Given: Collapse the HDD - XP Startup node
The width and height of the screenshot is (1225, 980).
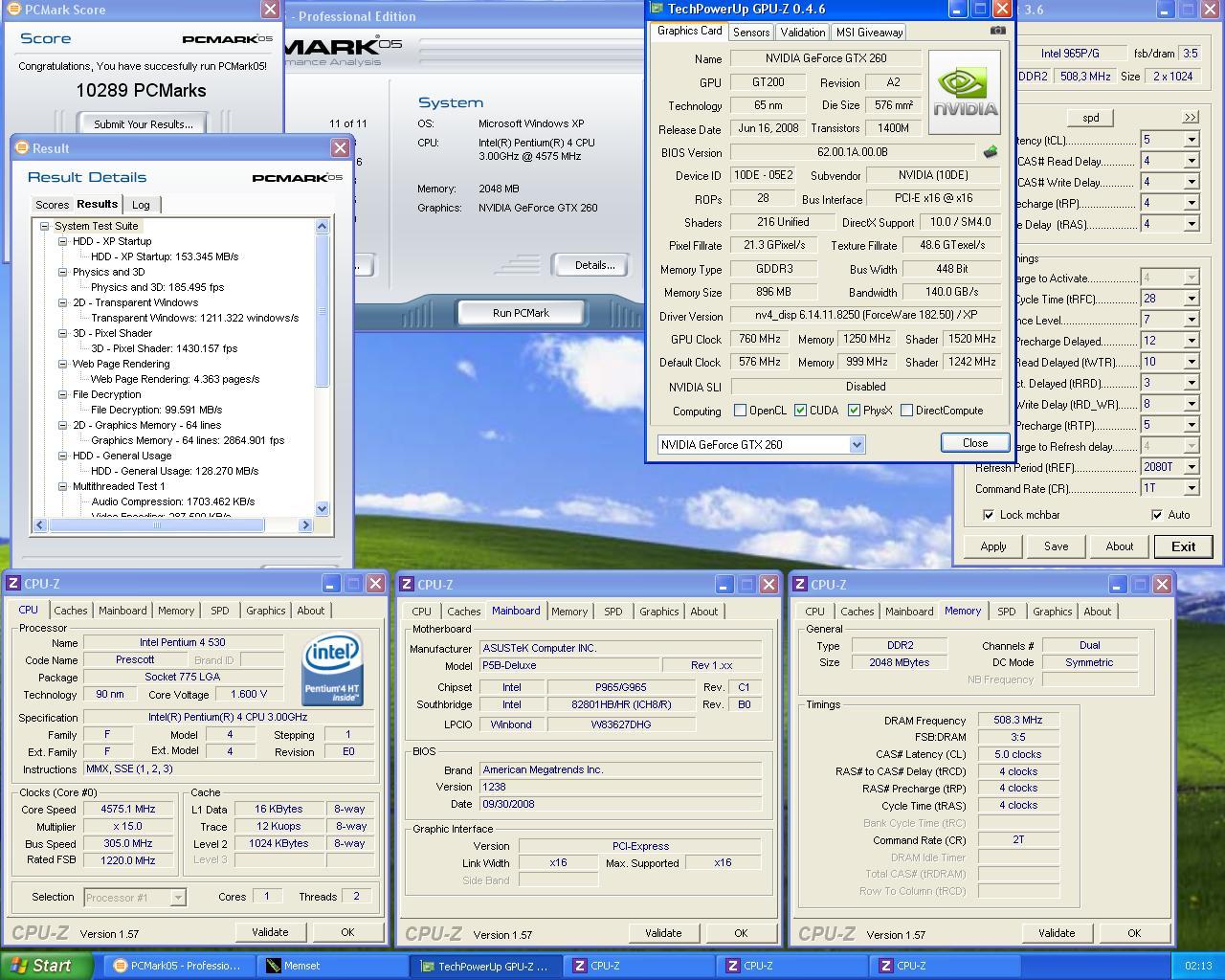Looking at the screenshot, I should point(62,241).
